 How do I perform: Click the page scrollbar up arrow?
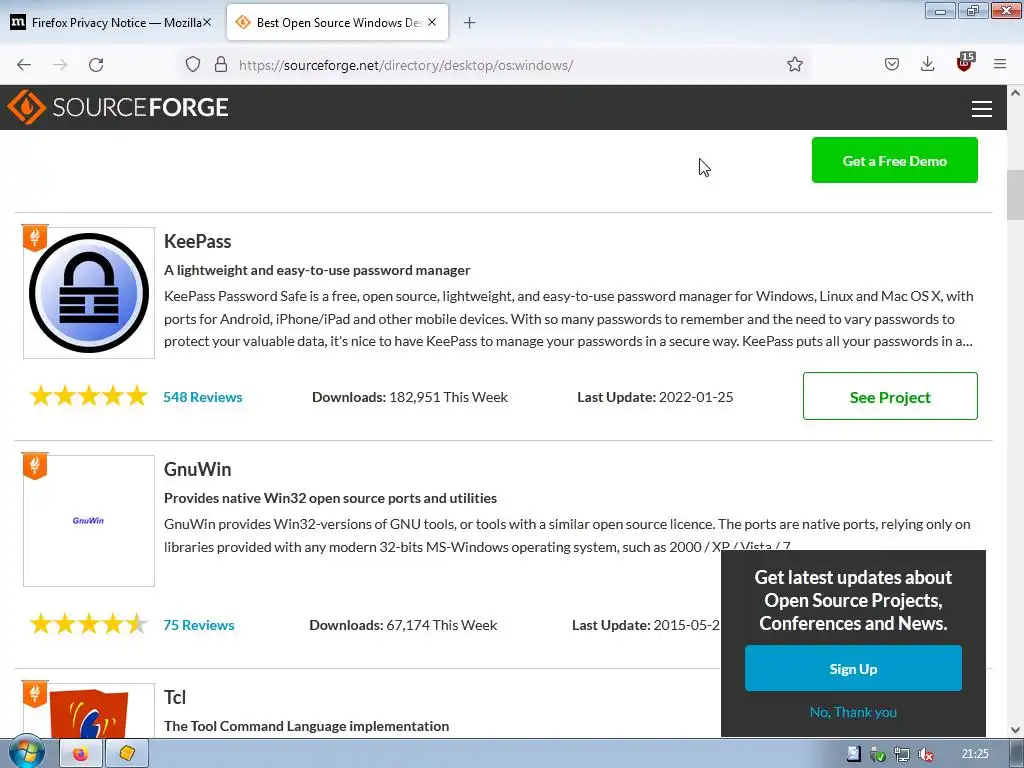[1015, 93]
